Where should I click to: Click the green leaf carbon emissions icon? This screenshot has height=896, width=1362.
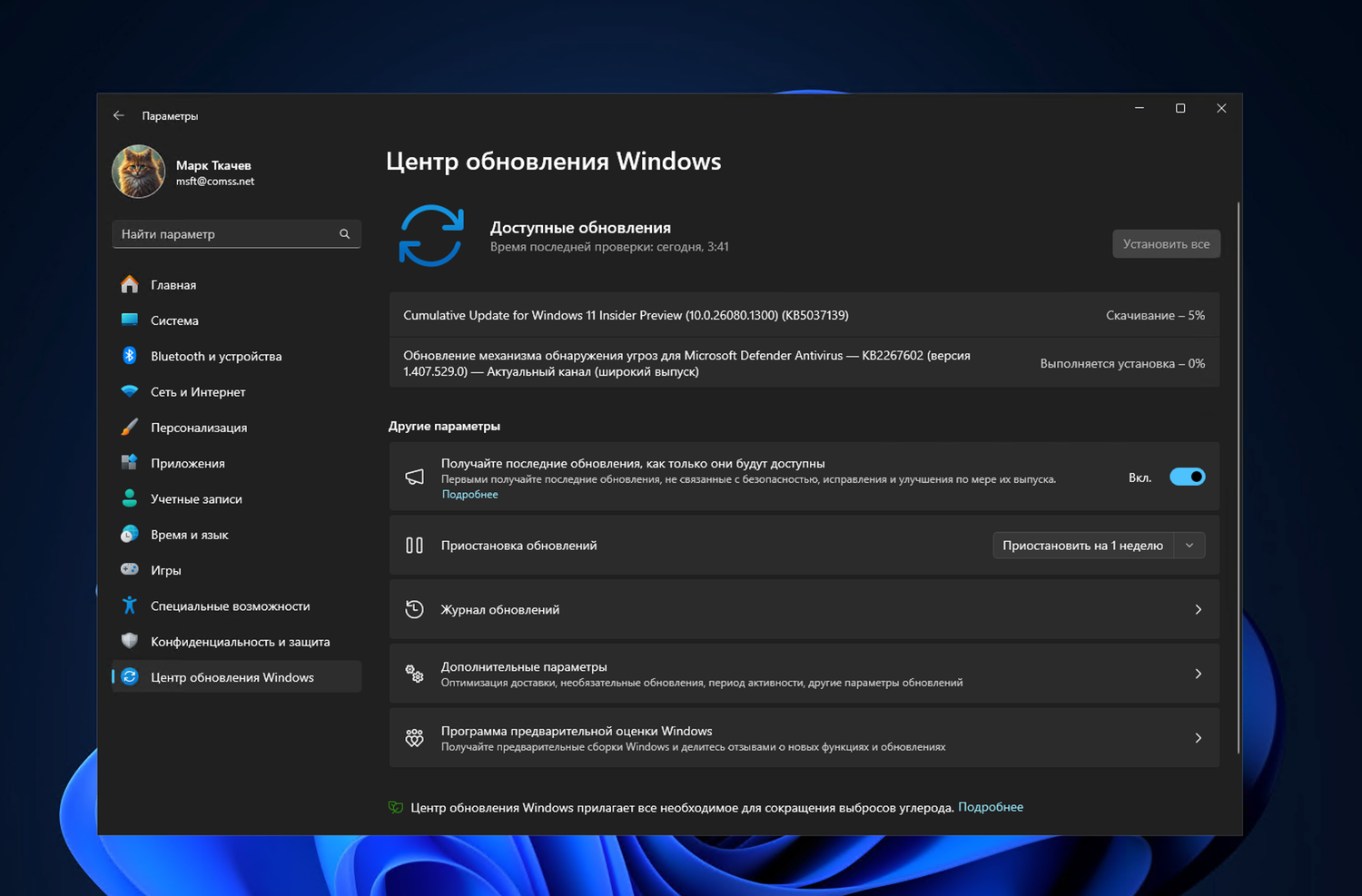(396, 807)
